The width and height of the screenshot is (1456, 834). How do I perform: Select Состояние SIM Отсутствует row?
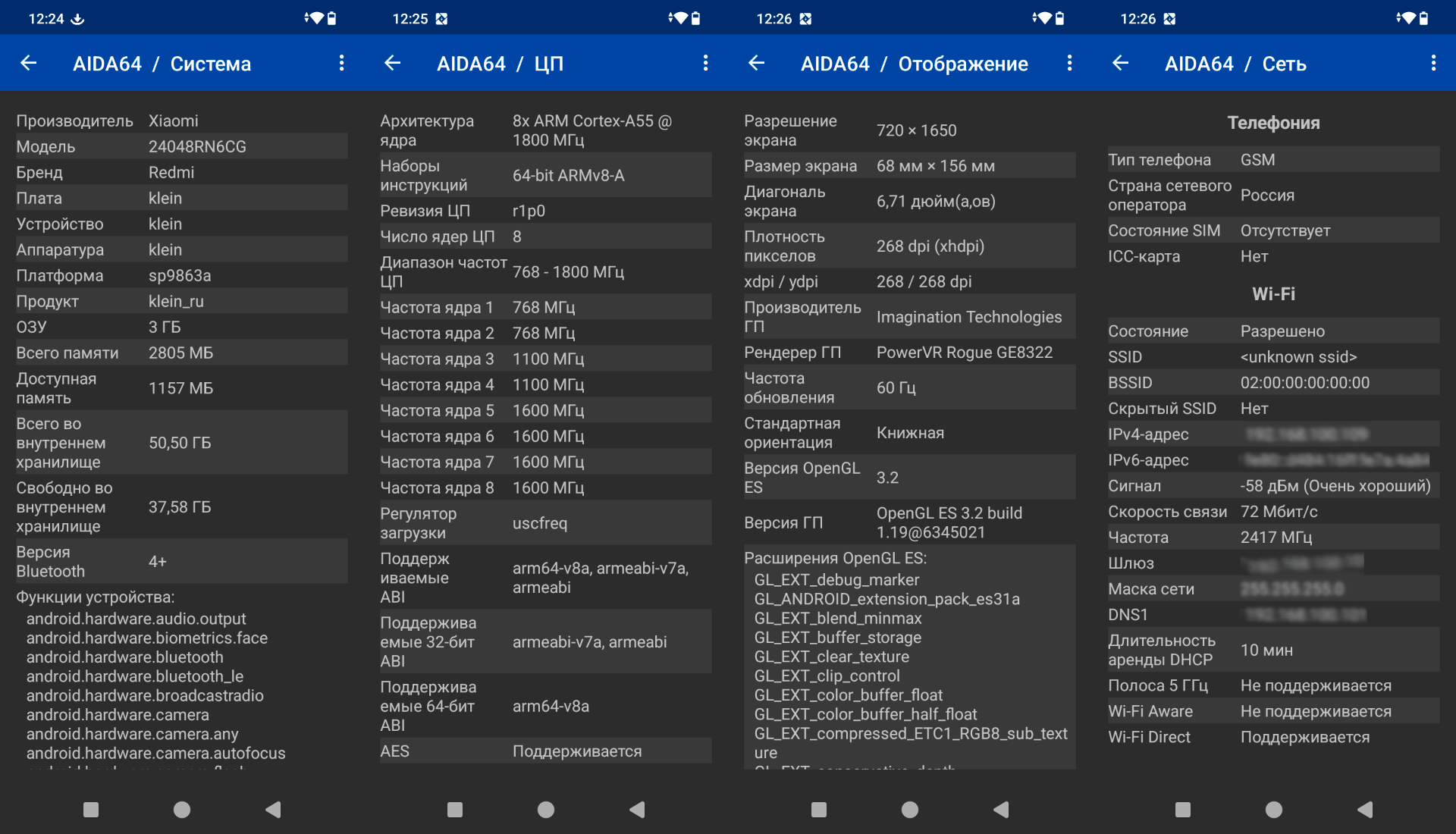tap(1274, 230)
